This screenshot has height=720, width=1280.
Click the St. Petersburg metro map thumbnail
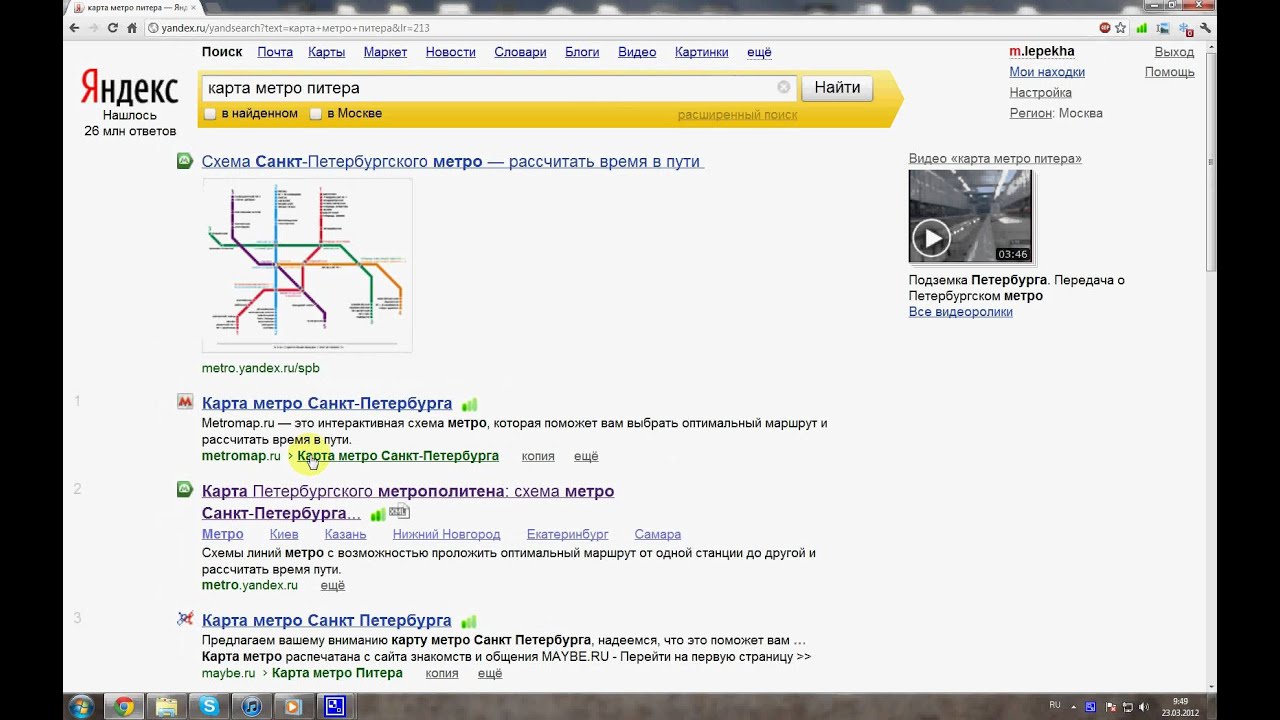[307, 265]
